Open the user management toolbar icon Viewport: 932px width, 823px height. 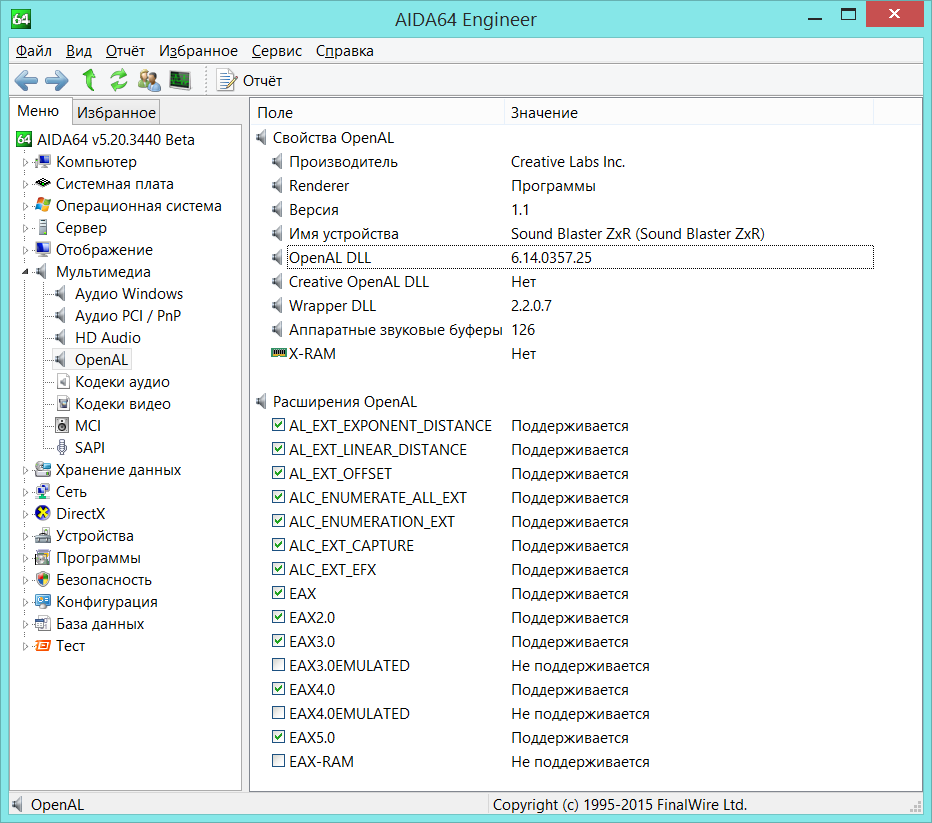click(149, 80)
